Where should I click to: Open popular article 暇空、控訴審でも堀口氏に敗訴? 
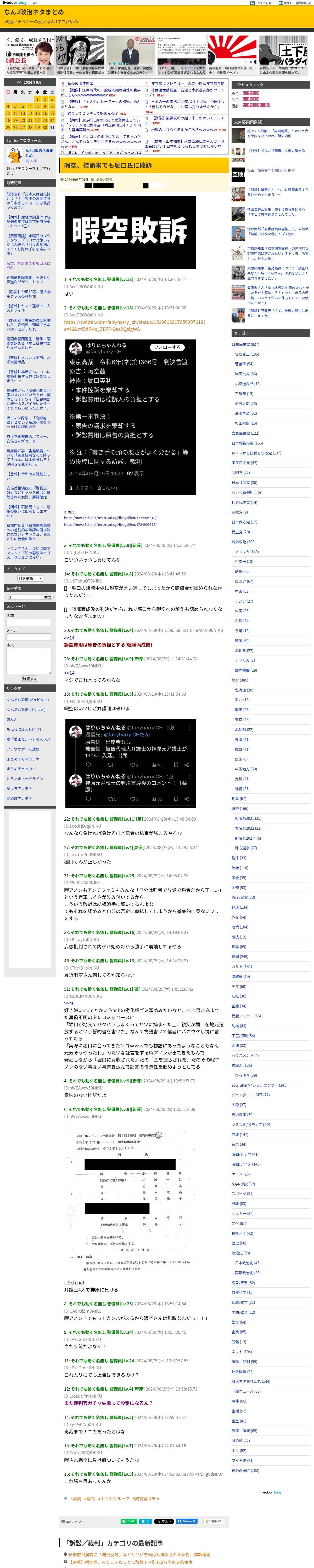(271, 170)
